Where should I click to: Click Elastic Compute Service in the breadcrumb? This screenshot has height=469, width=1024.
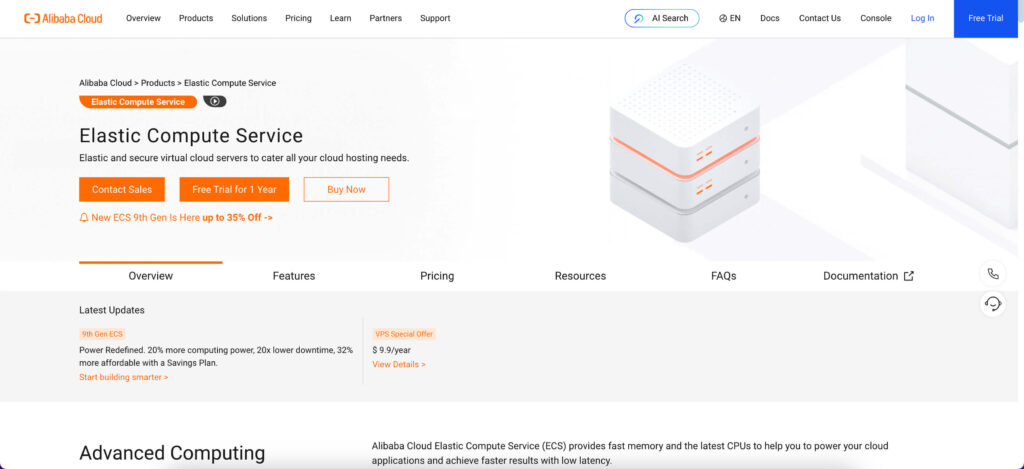[230, 83]
